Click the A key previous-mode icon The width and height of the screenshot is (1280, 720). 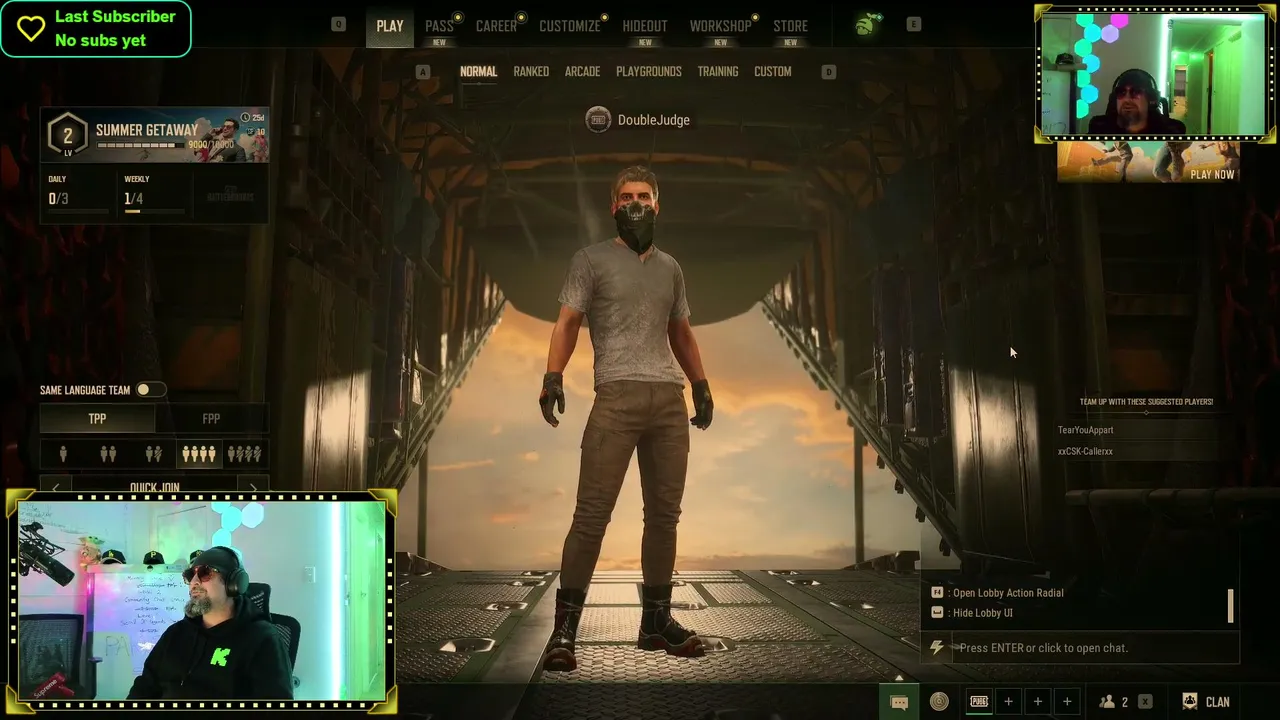(423, 72)
